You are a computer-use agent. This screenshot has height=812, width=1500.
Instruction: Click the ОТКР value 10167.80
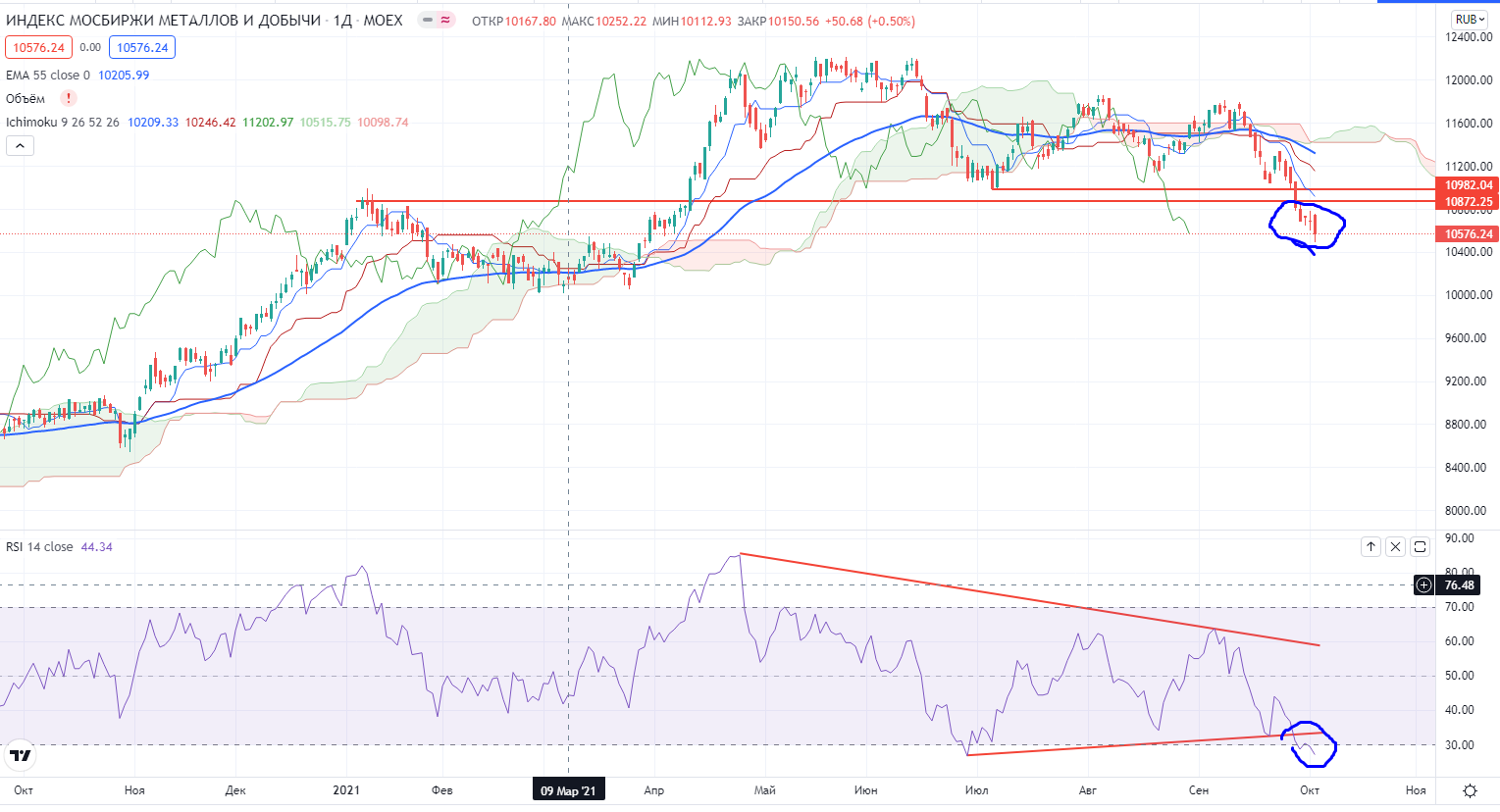531,22
